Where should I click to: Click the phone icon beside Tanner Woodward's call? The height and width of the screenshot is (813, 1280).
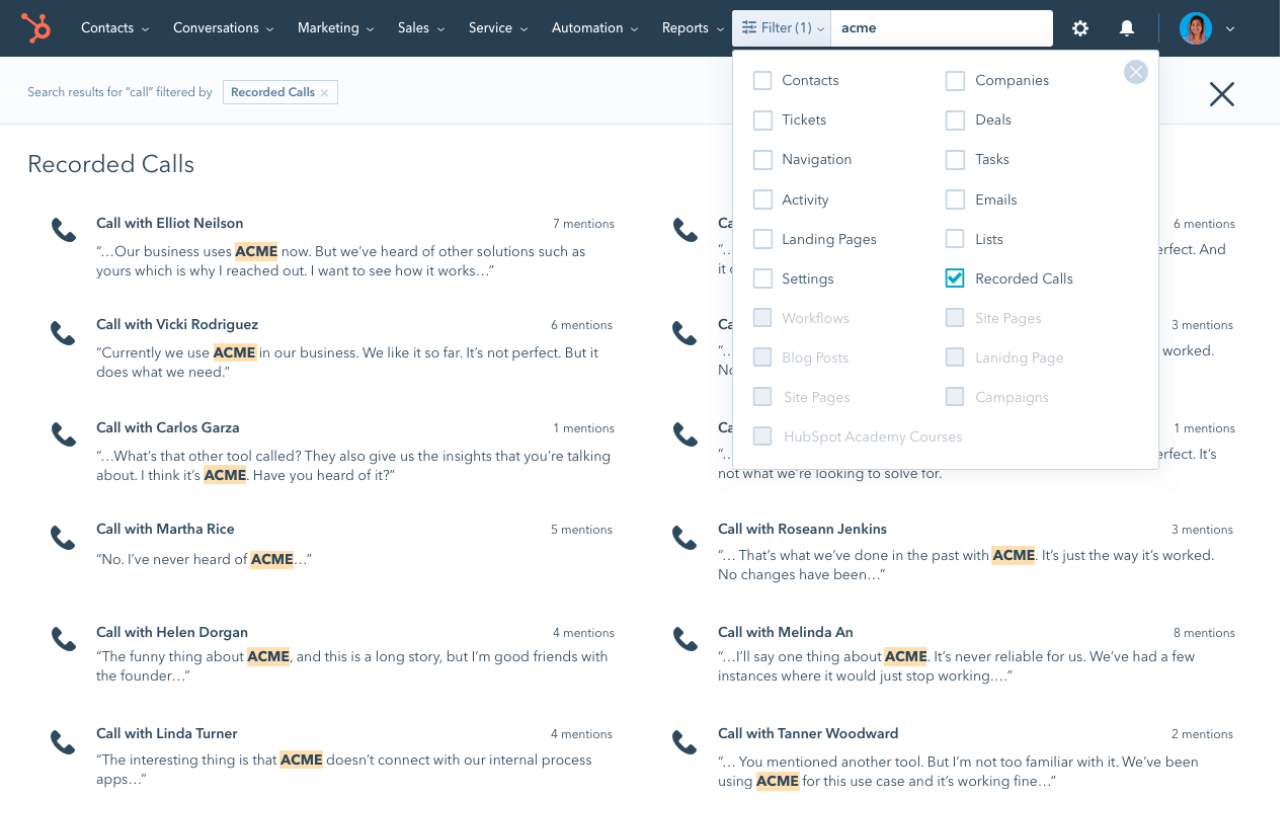(x=684, y=741)
